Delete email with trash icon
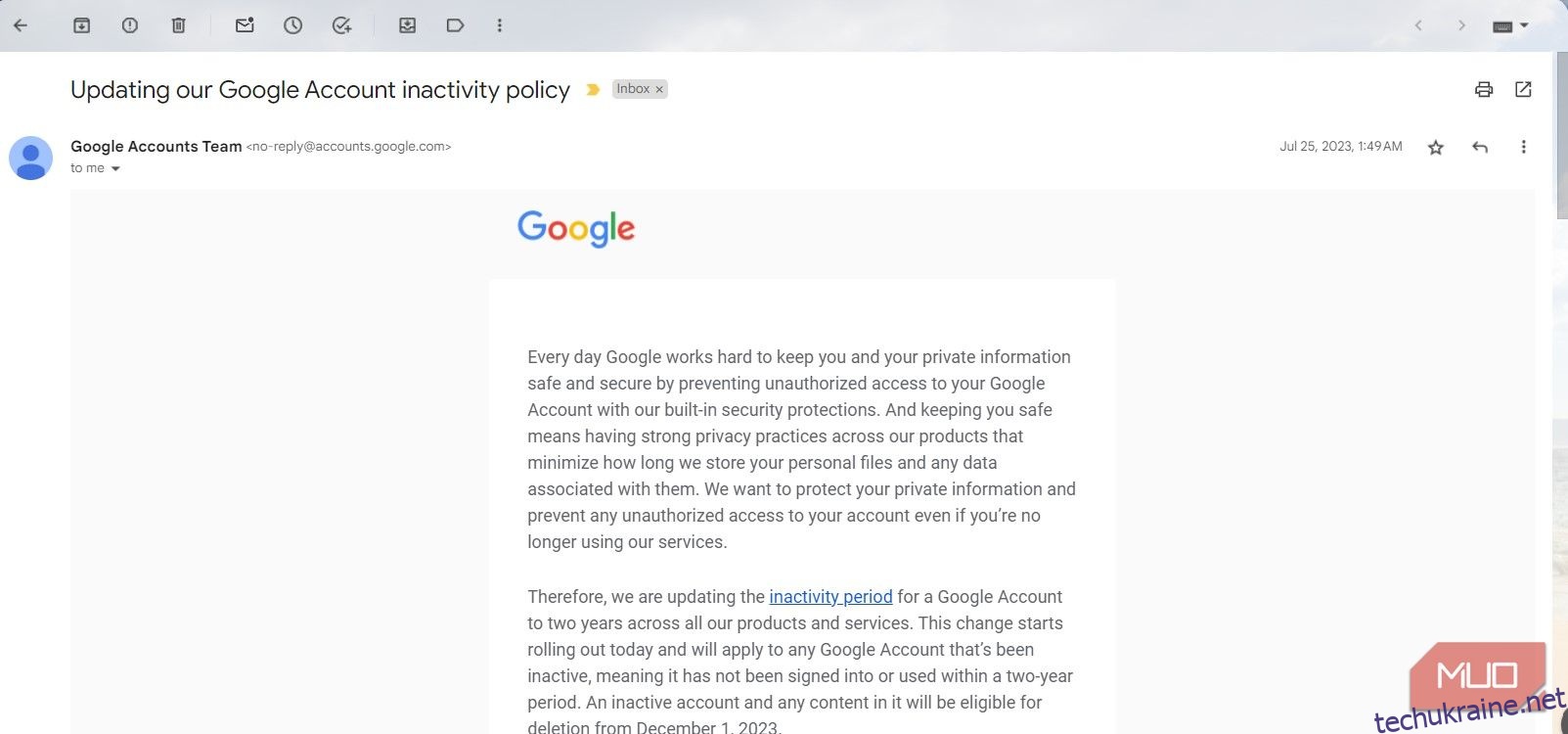The image size is (1568, 734). (x=178, y=25)
